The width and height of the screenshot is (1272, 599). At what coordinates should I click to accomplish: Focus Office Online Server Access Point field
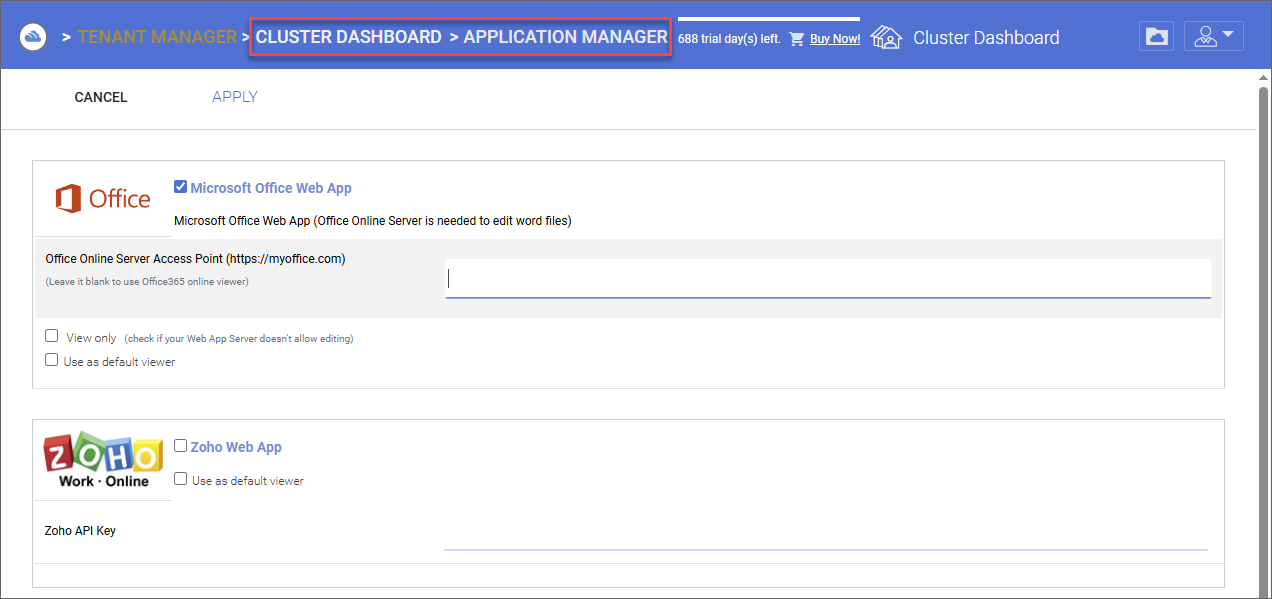pos(828,279)
